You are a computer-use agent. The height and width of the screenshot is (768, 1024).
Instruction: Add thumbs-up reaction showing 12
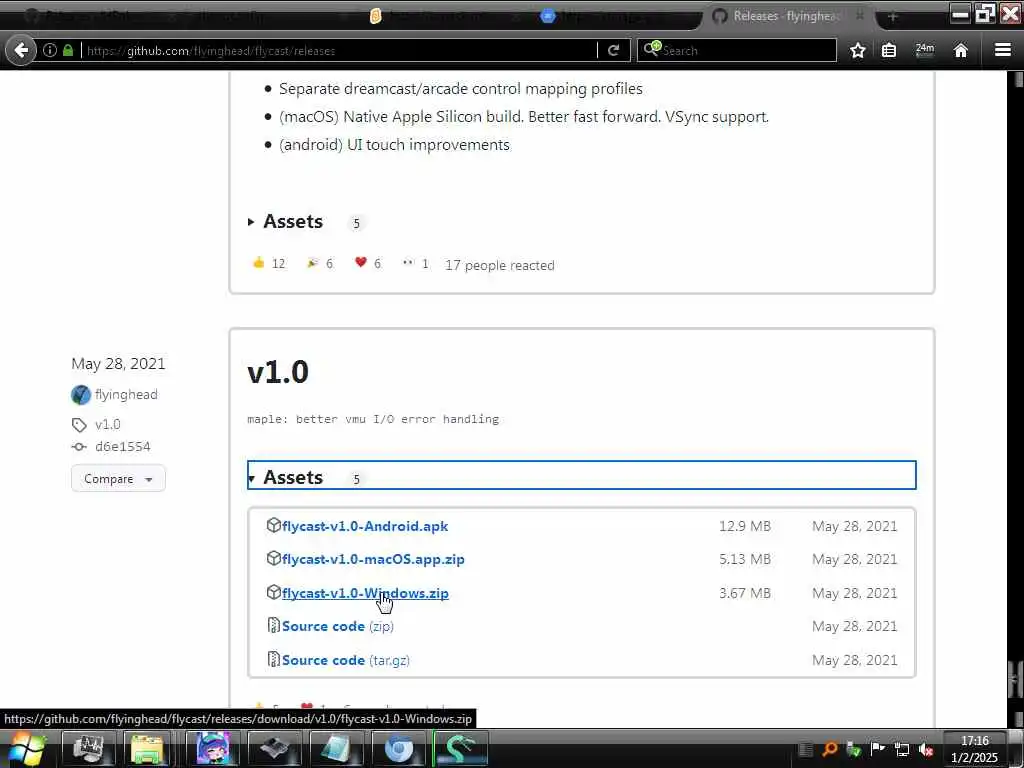click(x=269, y=263)
